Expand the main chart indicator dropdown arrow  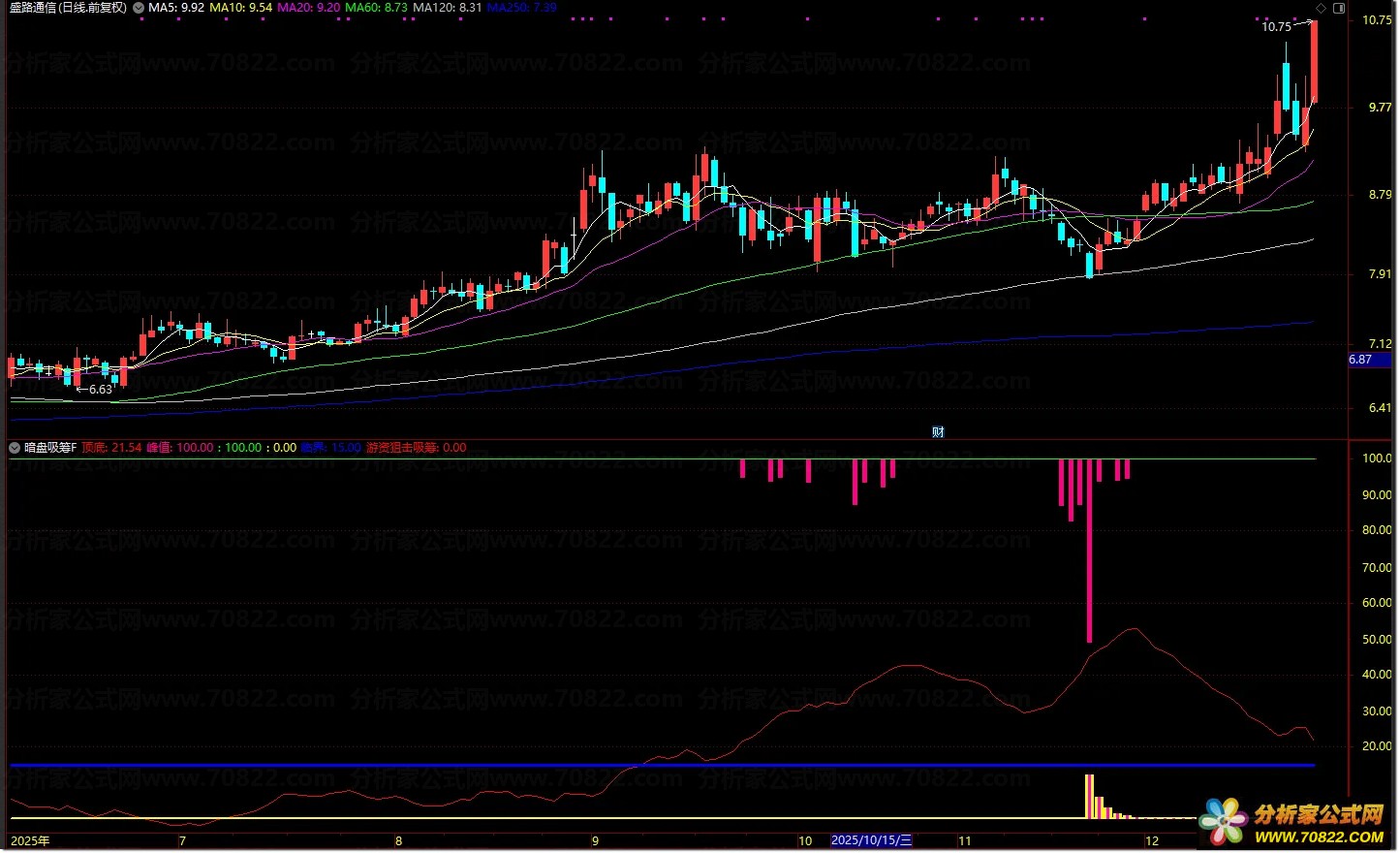click(x=139, y=8)
